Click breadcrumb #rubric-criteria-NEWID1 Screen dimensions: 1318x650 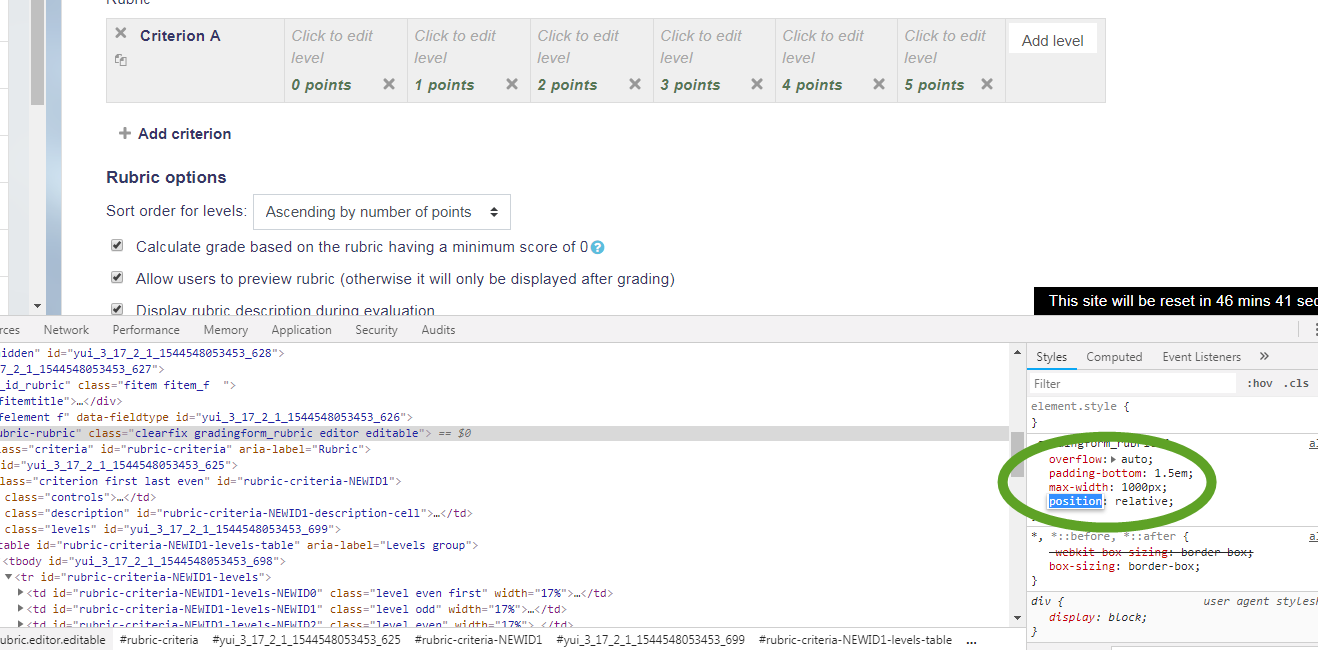click(478, 640)
